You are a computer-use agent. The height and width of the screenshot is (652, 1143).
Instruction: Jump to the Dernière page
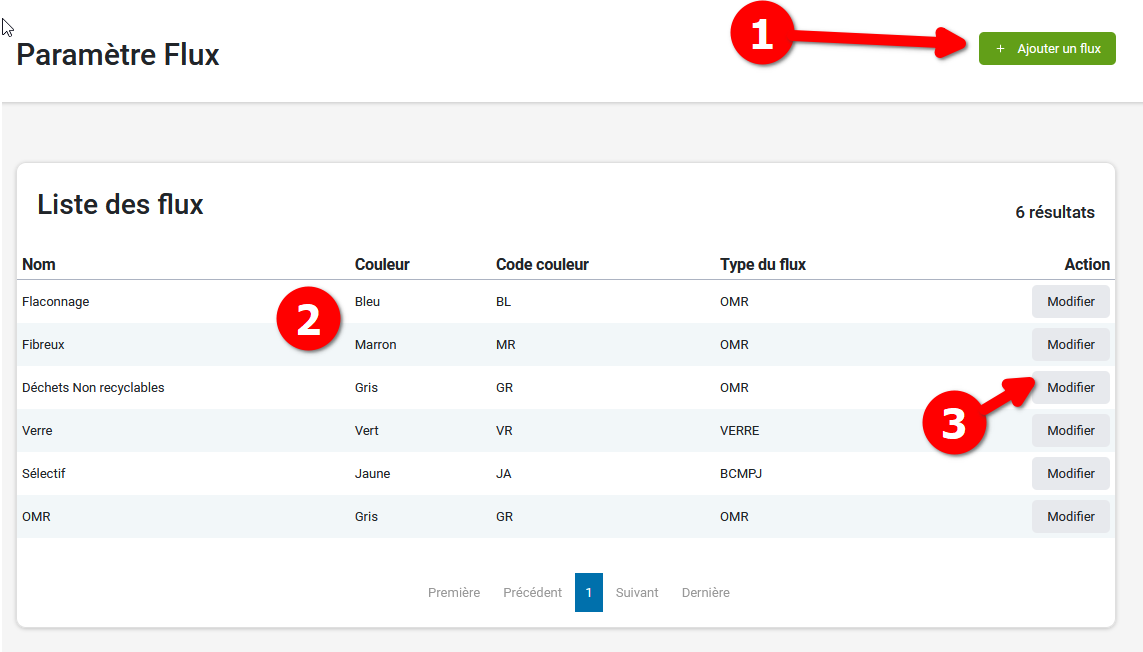(x=705, y=593)
